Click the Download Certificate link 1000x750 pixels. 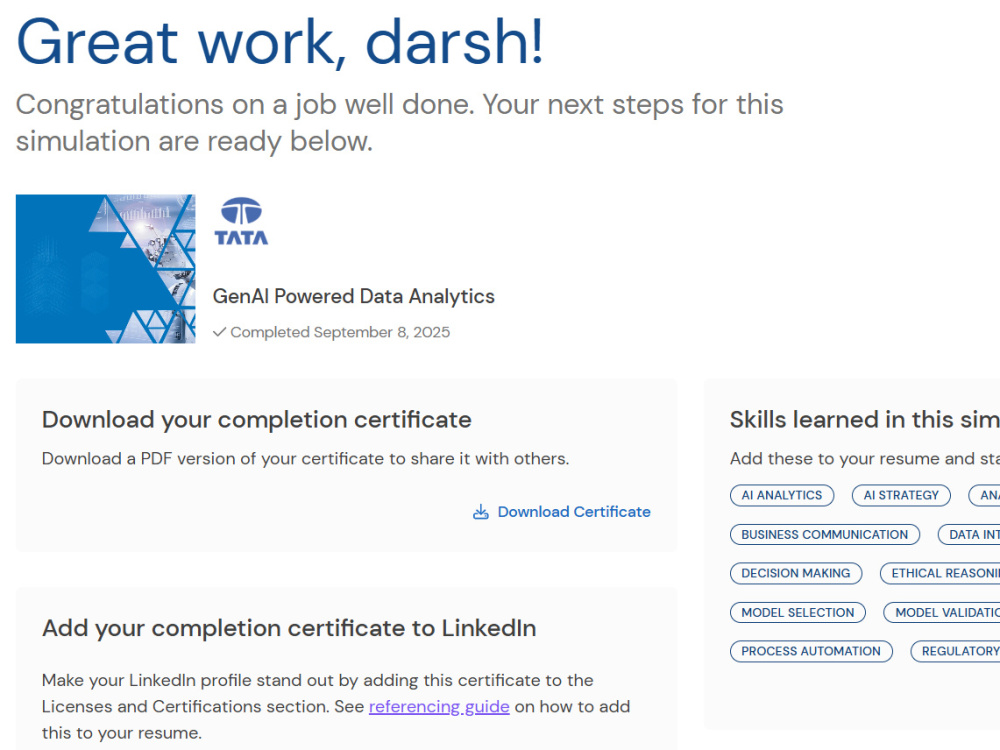click(561, 511)
